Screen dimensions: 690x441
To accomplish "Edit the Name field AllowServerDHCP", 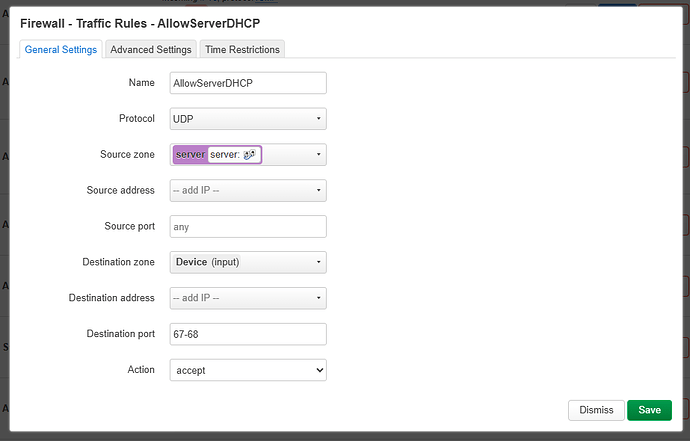I will tap(248, 83).
